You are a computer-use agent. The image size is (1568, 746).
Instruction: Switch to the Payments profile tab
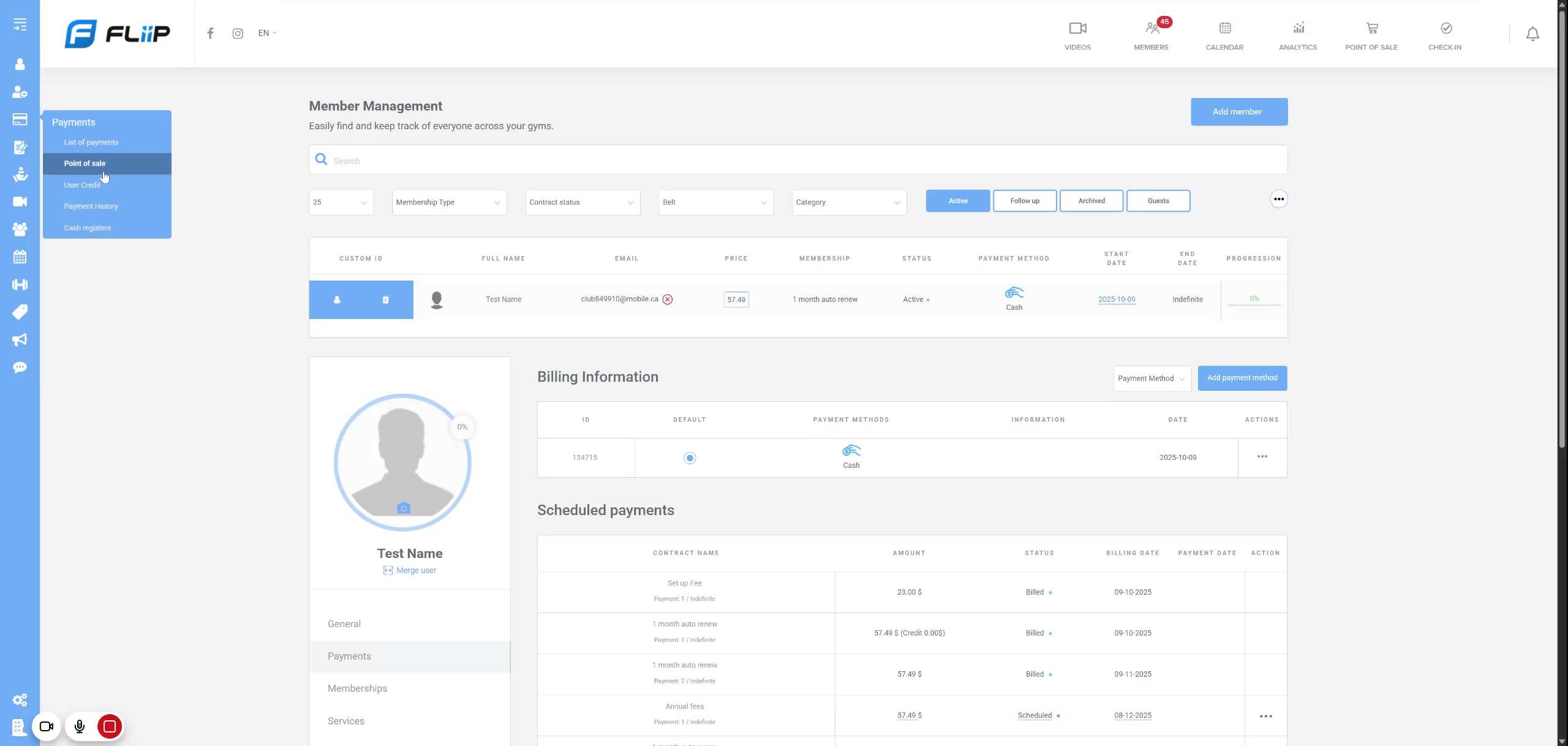point(409,657)
